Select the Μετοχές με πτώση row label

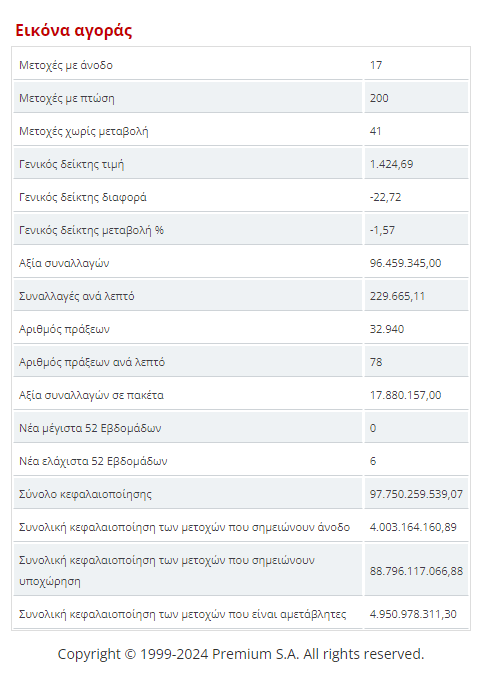click(67, 98)
